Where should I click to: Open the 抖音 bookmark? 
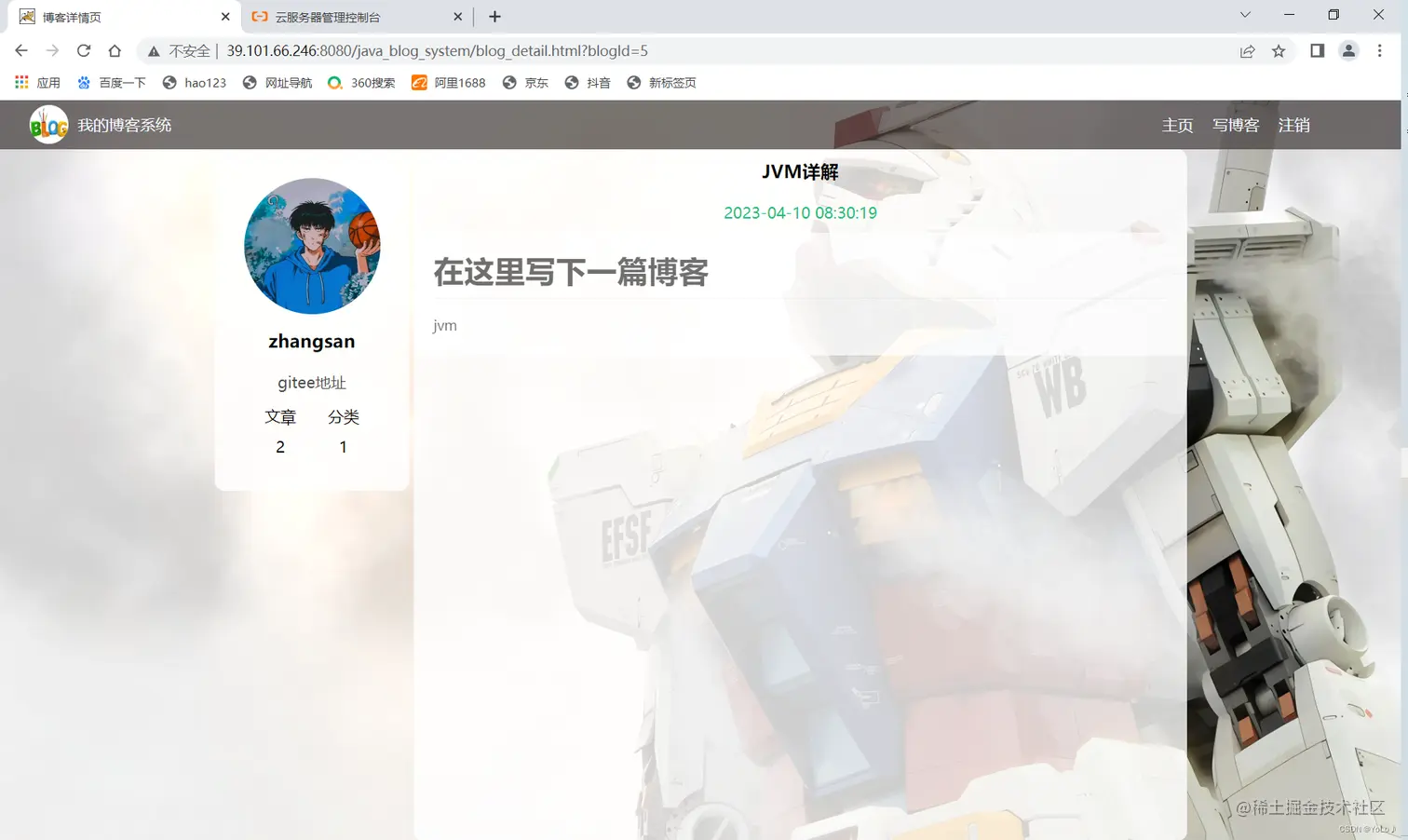588,83
